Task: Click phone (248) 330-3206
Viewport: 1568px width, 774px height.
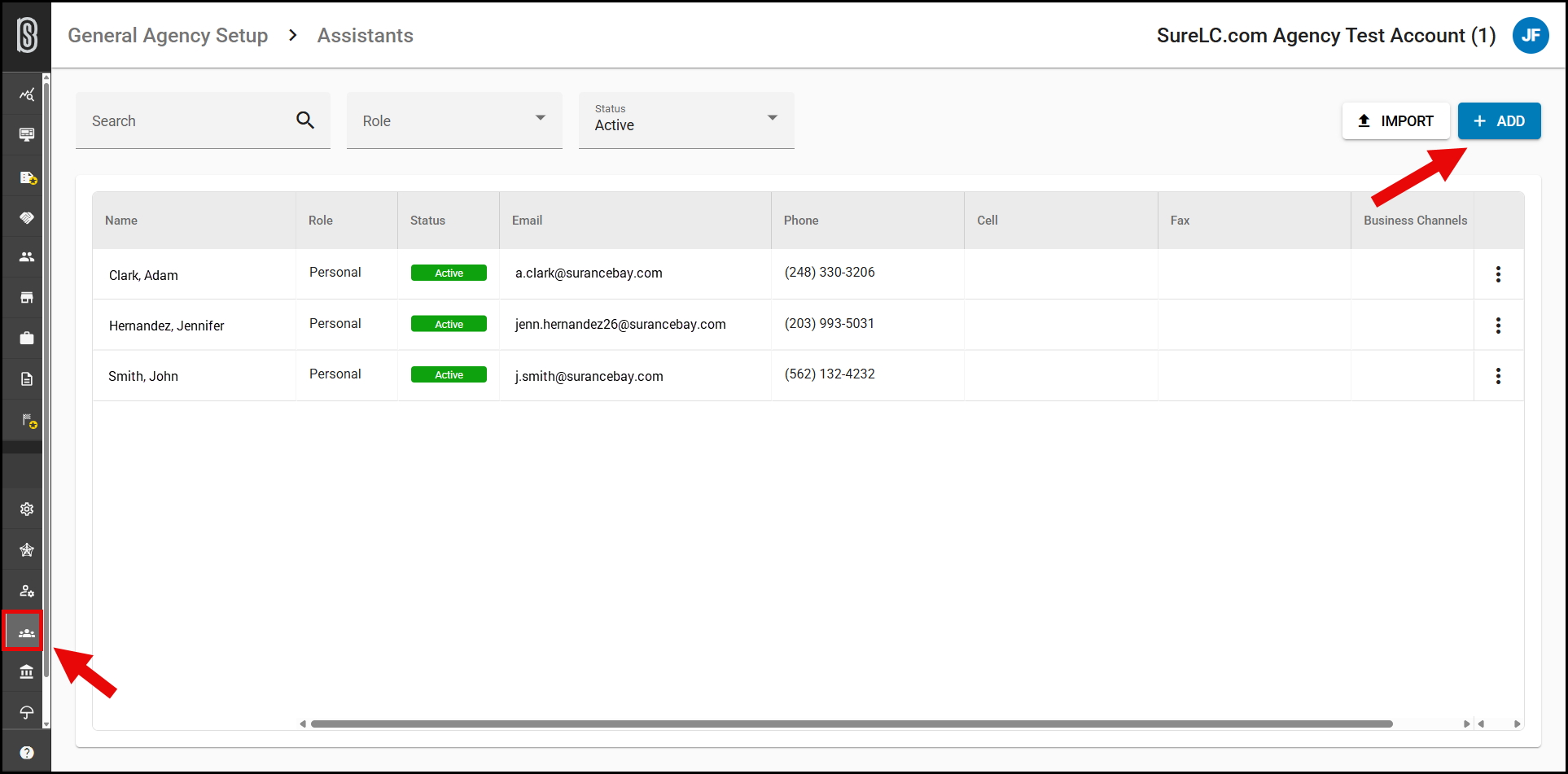Action: (830, 272)
